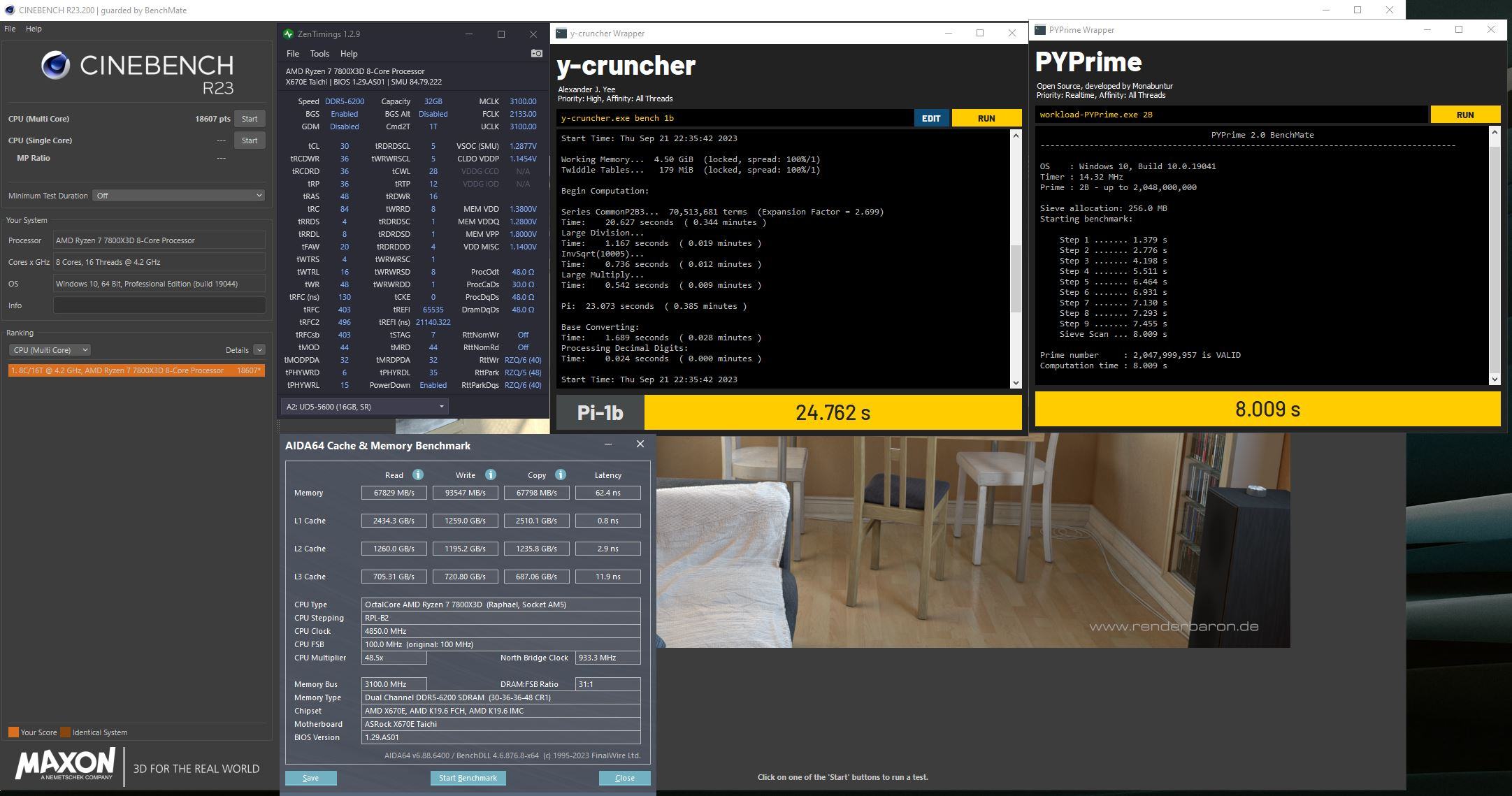Click the OS Windows 10 field in Cinebench
Image resolution: width=1512 pixels, height=796 pixels.
[159, 284]
